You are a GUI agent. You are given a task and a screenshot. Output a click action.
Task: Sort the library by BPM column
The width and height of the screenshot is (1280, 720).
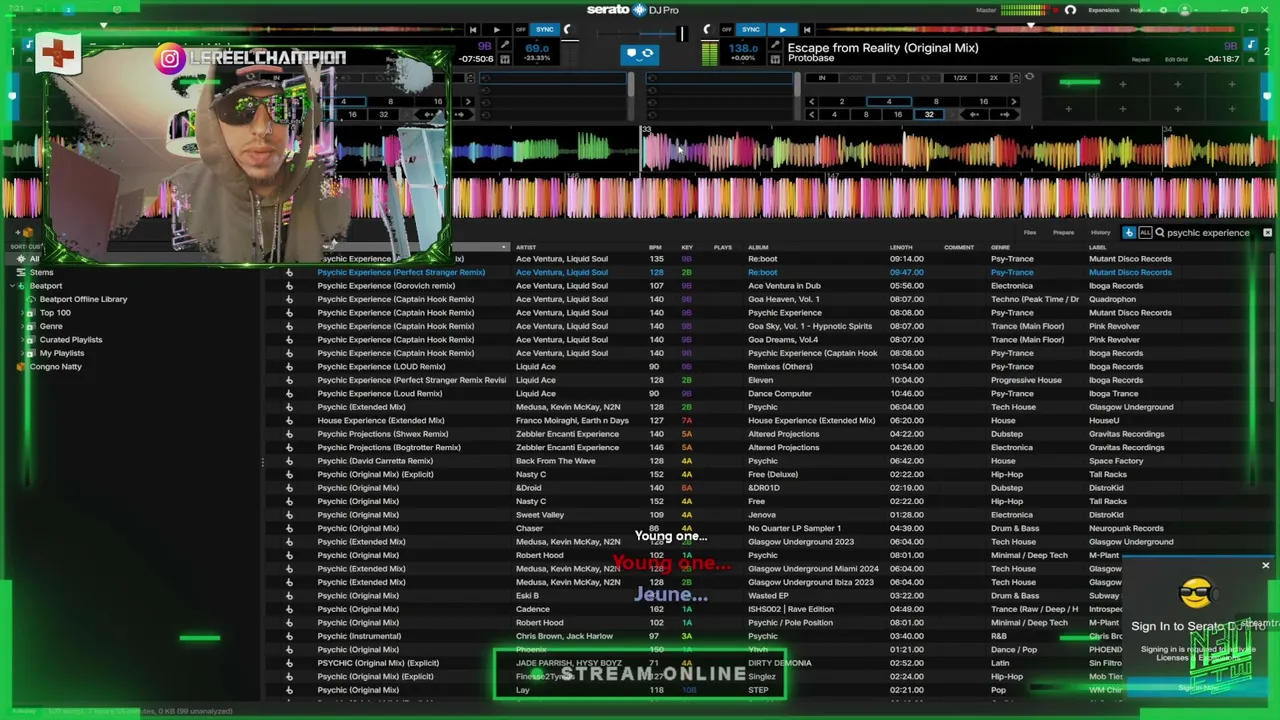[x=655, y=247]
